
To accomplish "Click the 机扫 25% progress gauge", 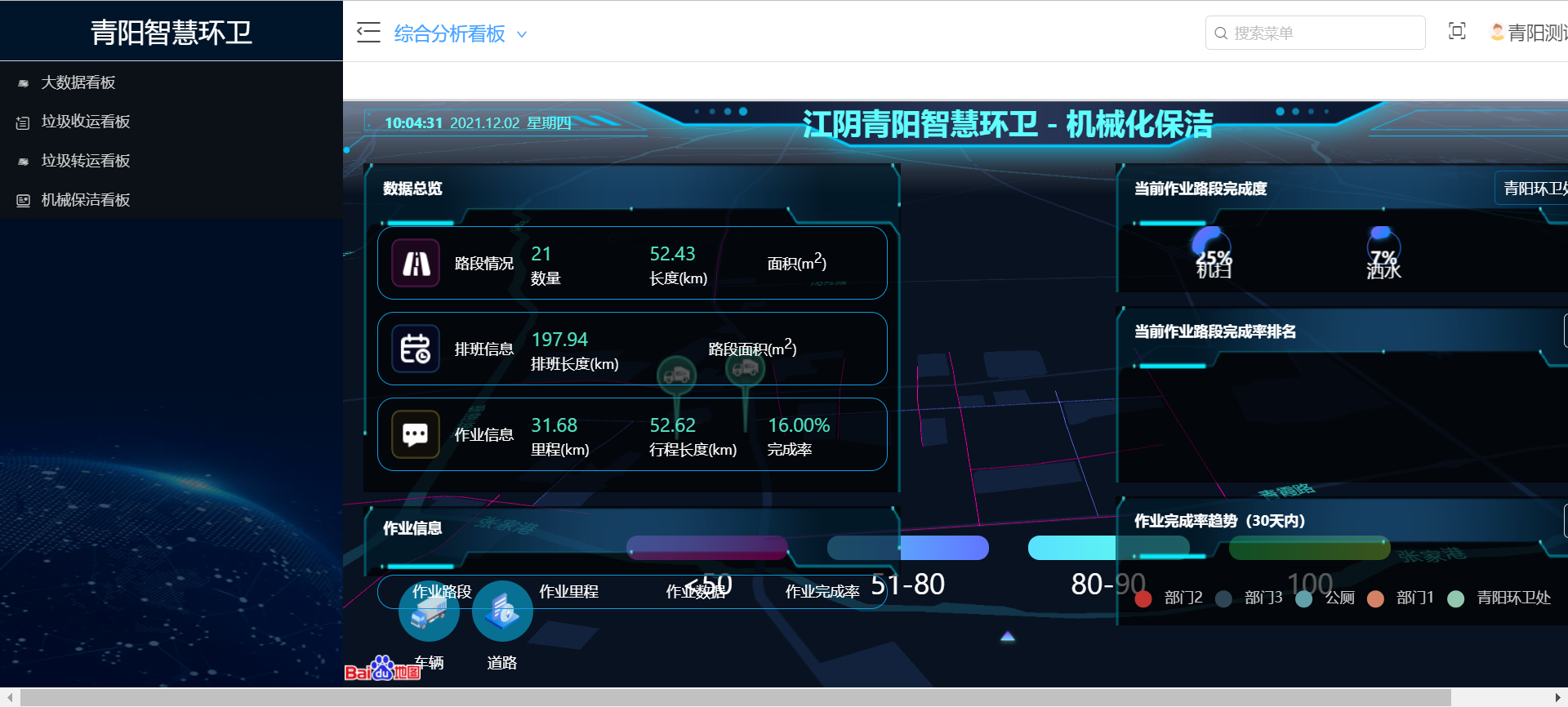I will [x=1212, y=251].
